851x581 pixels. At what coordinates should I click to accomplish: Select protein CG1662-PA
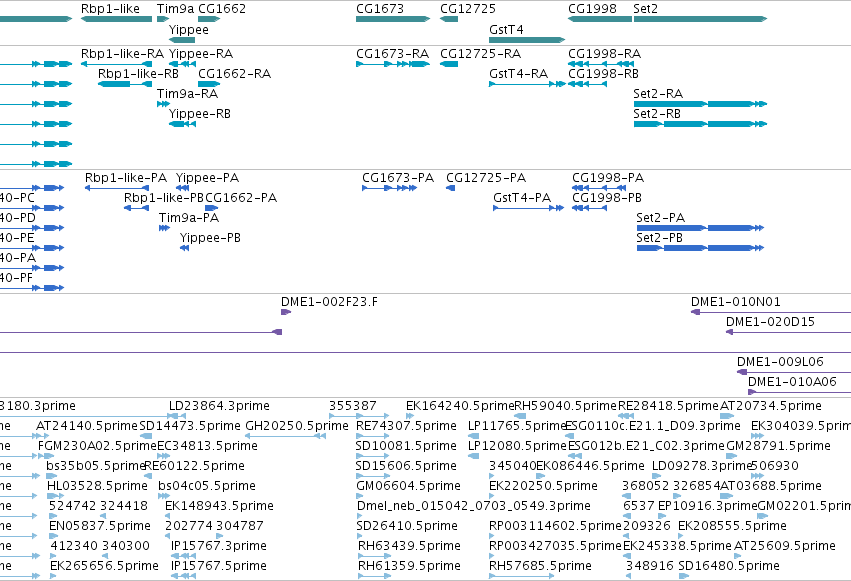pos(211,208)
